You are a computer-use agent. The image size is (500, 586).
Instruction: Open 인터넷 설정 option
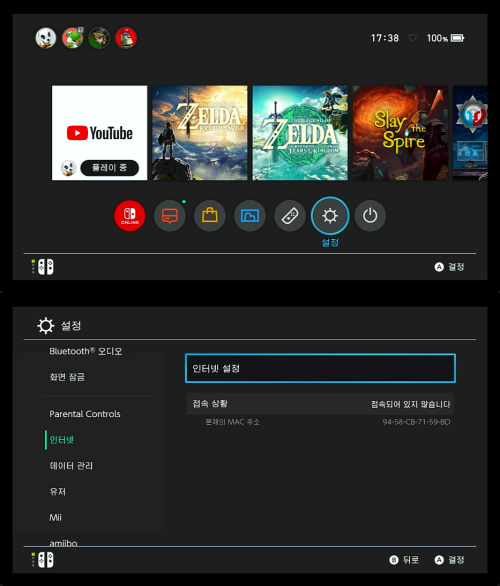tap(320, 368)
